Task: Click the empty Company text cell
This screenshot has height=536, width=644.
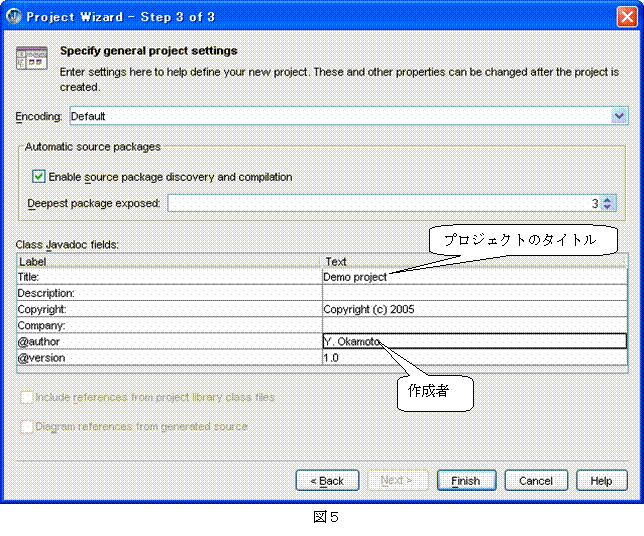Action: pyautogui.click(x=474, y=325)
